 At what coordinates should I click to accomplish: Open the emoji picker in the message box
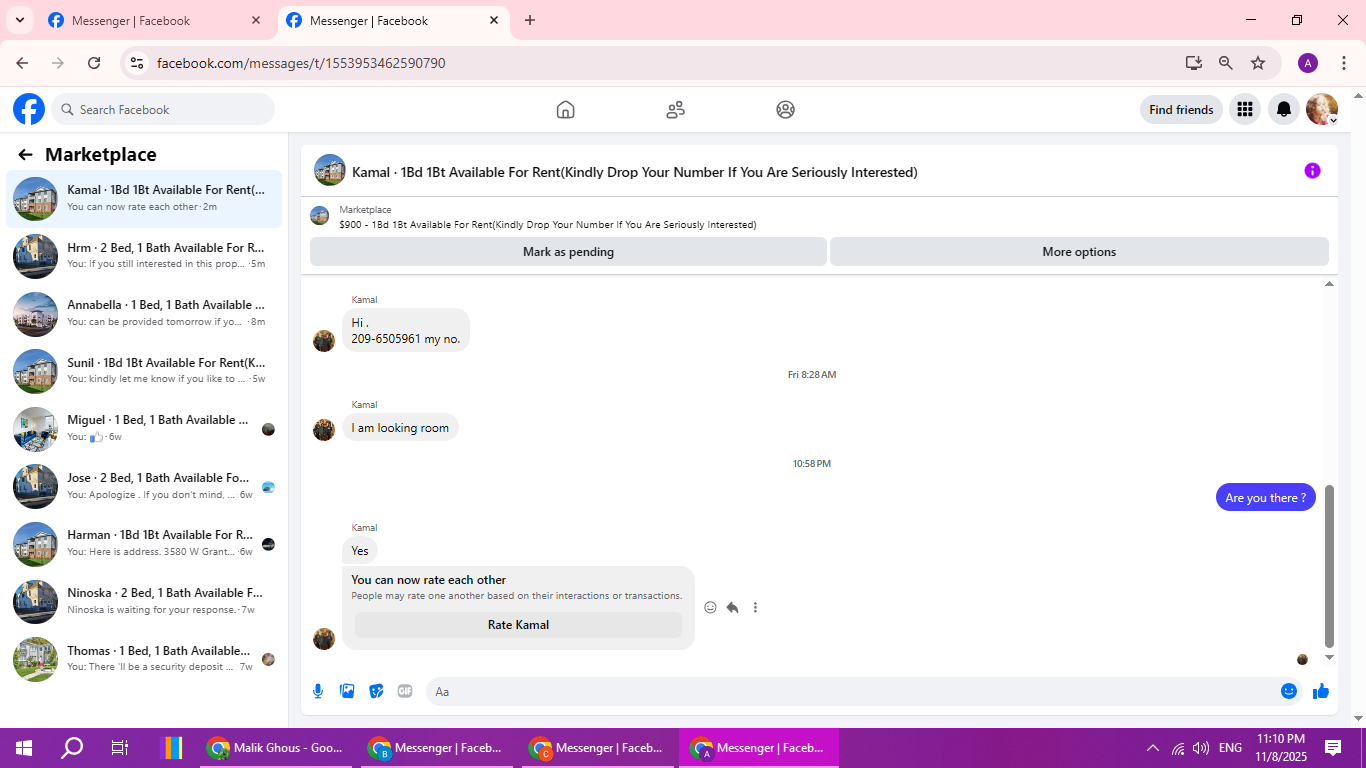click(x=1289, y=691)
